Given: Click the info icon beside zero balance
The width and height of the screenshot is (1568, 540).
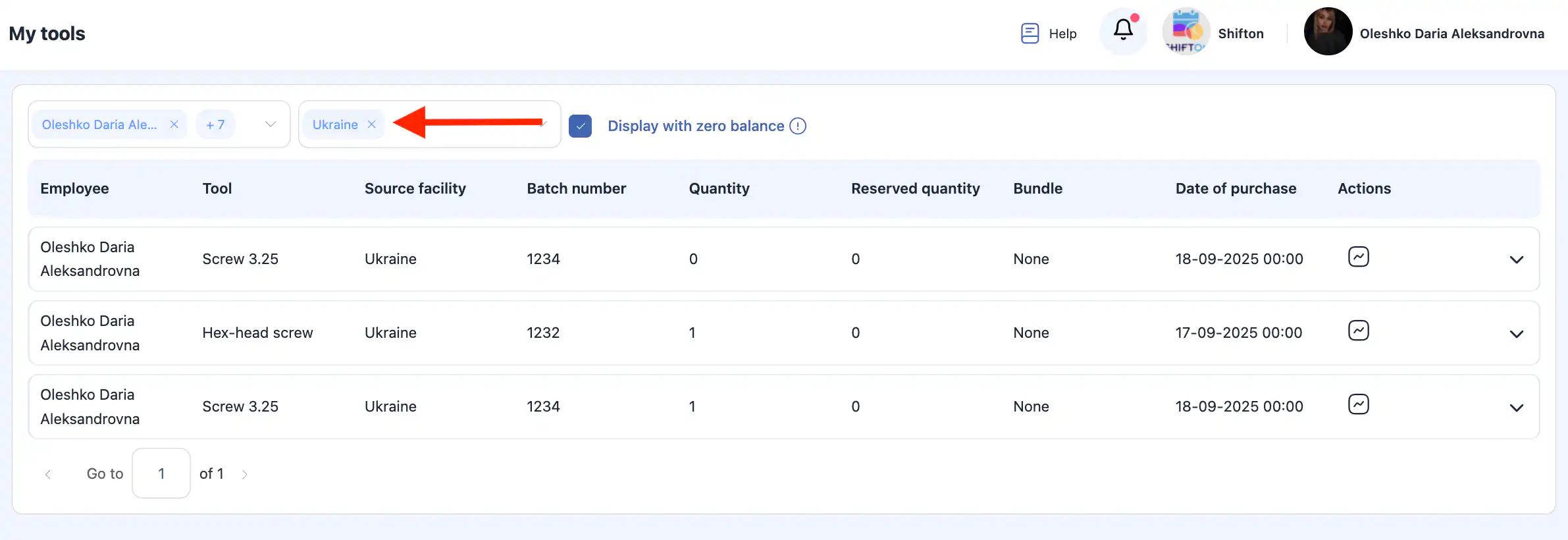Looking at the screenshot, I should point(798,126).
